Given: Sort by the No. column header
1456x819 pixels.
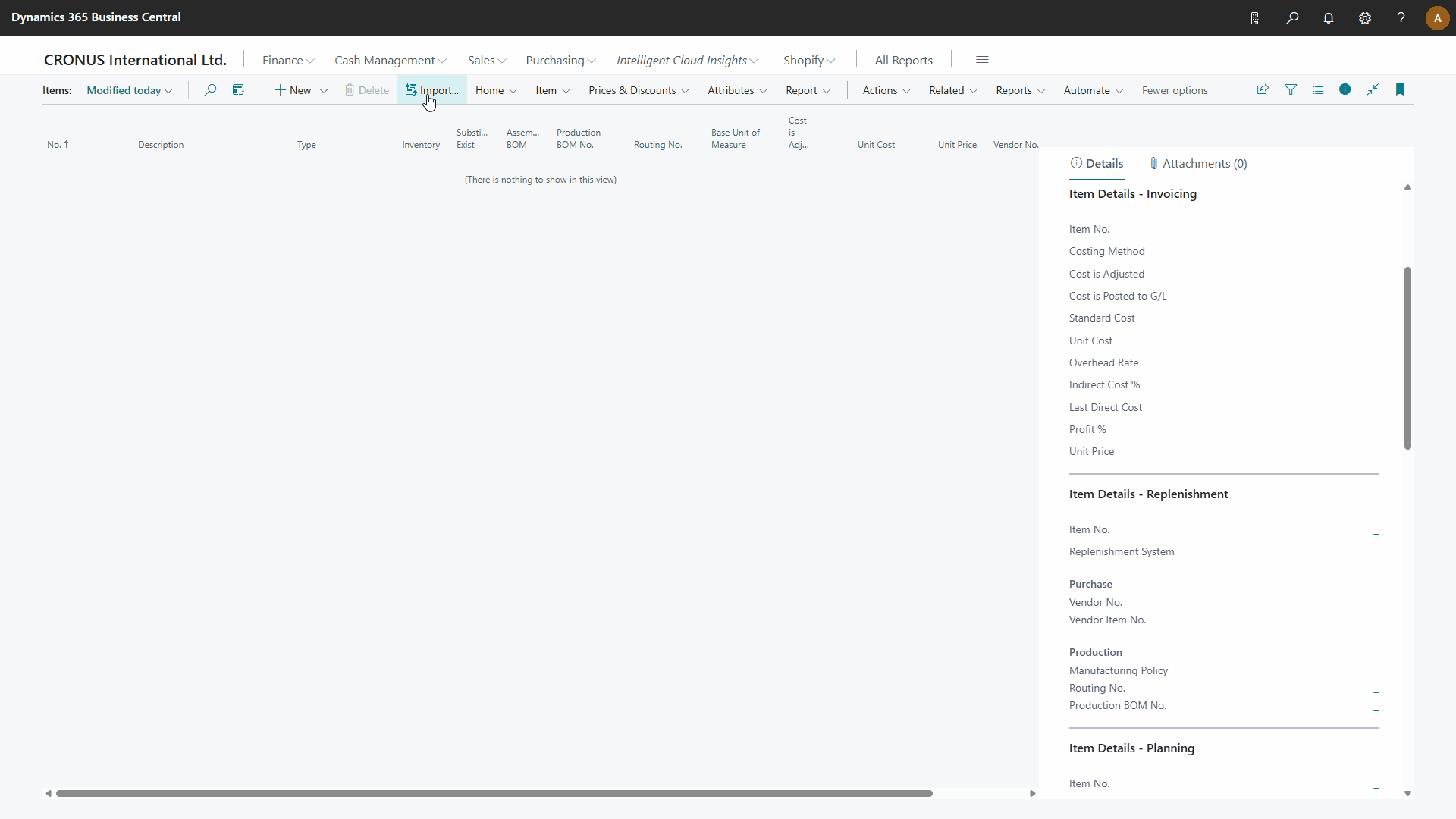Looking at the screenshot, I should coord(58,145).
